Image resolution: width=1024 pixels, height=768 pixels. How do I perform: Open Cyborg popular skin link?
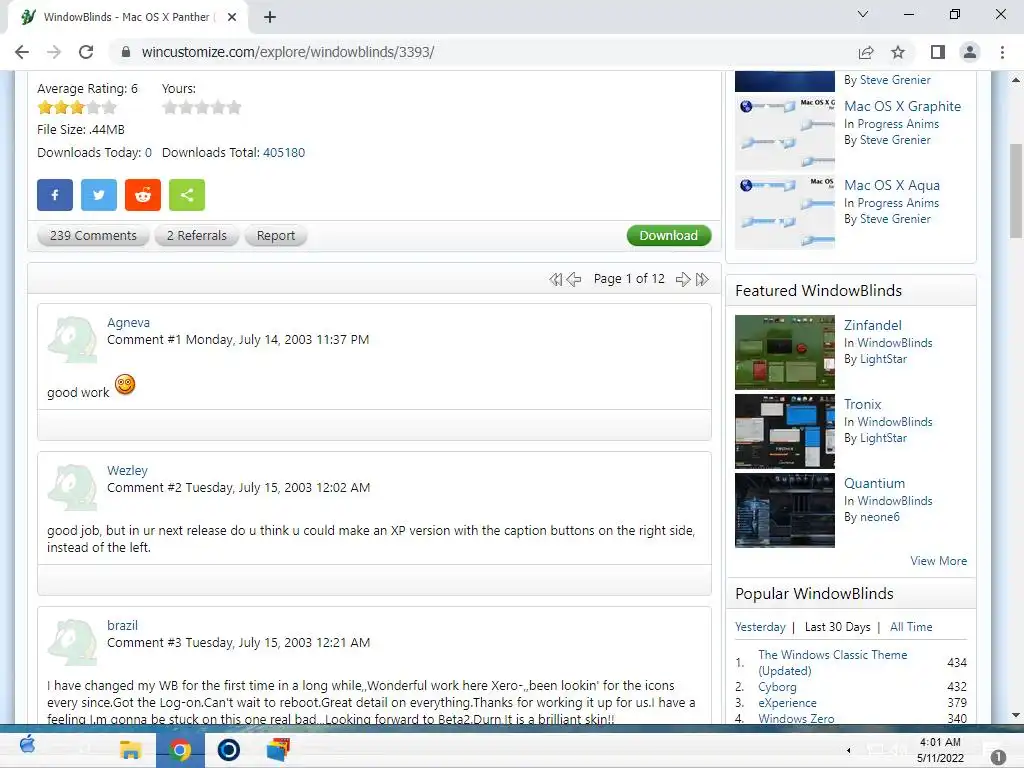tap(777, 687)
